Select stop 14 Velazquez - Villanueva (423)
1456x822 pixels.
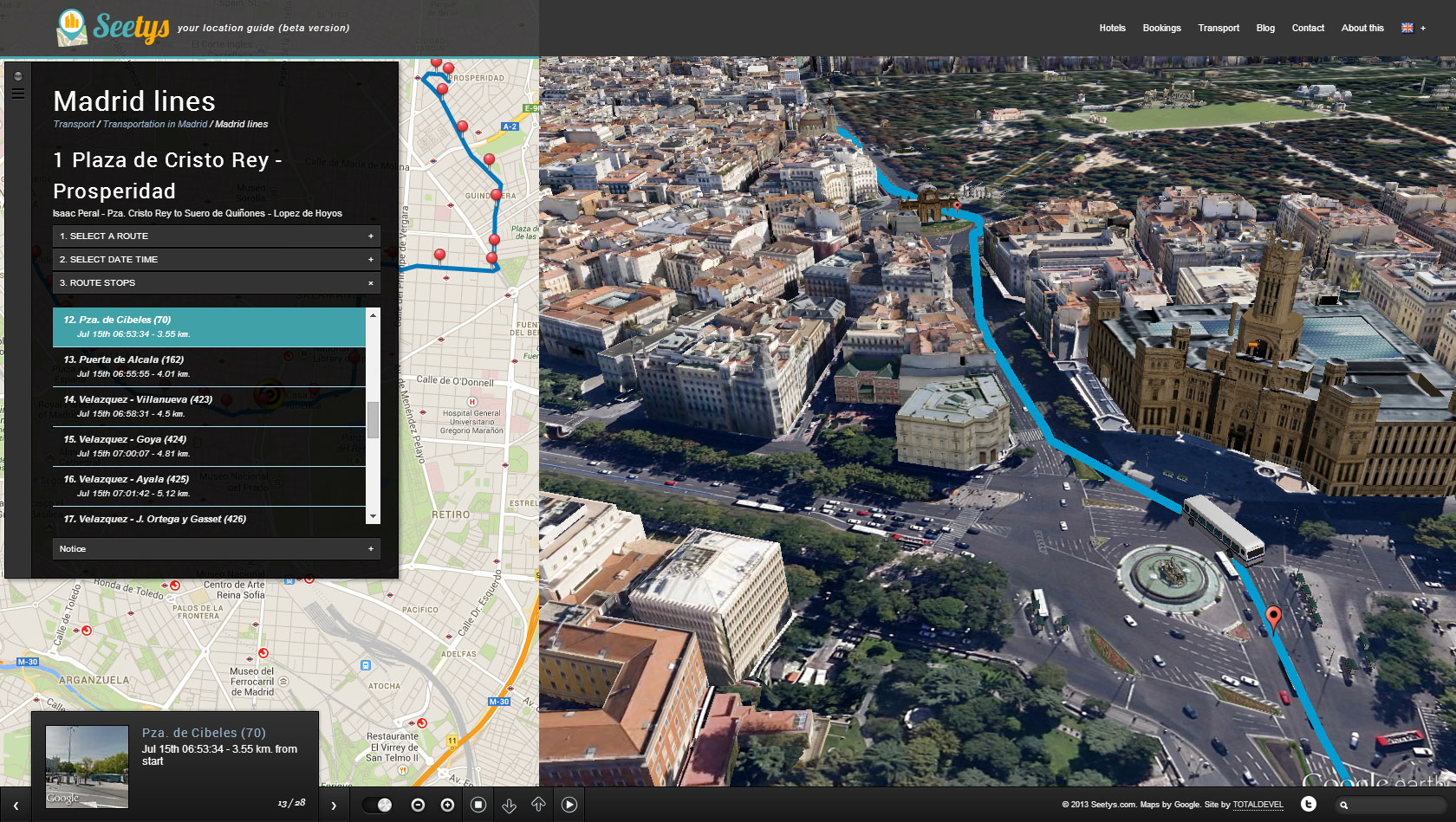click(209, 406)
